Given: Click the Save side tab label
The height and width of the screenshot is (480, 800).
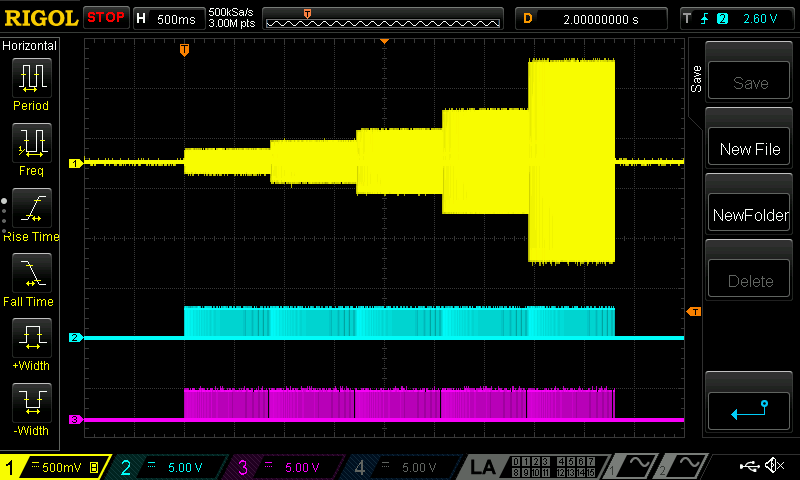Looking at the screenshot, I should (696, 79).
